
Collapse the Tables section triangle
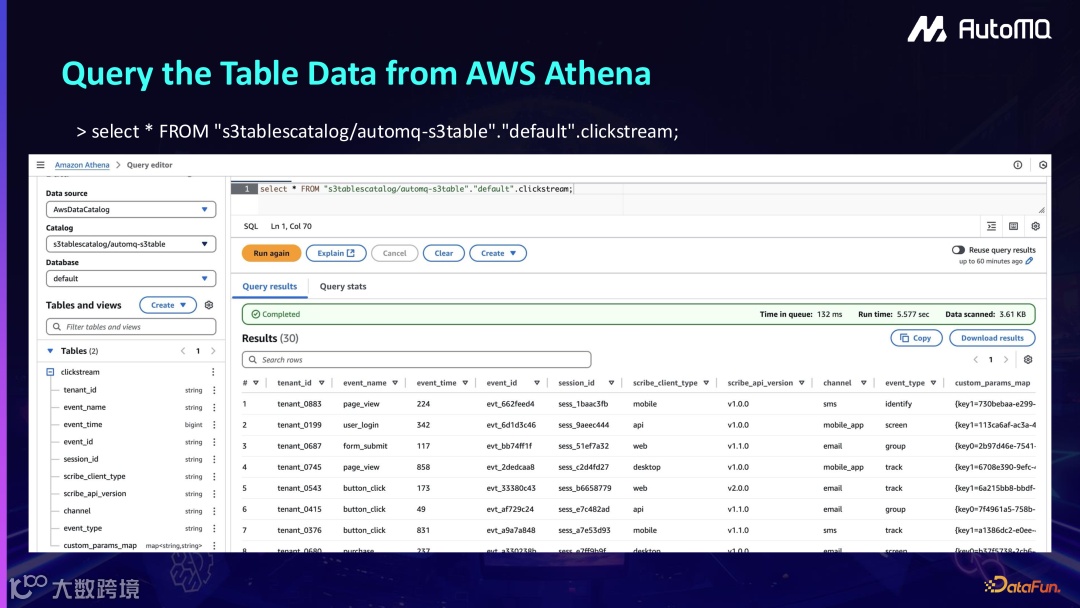[50, 351]
